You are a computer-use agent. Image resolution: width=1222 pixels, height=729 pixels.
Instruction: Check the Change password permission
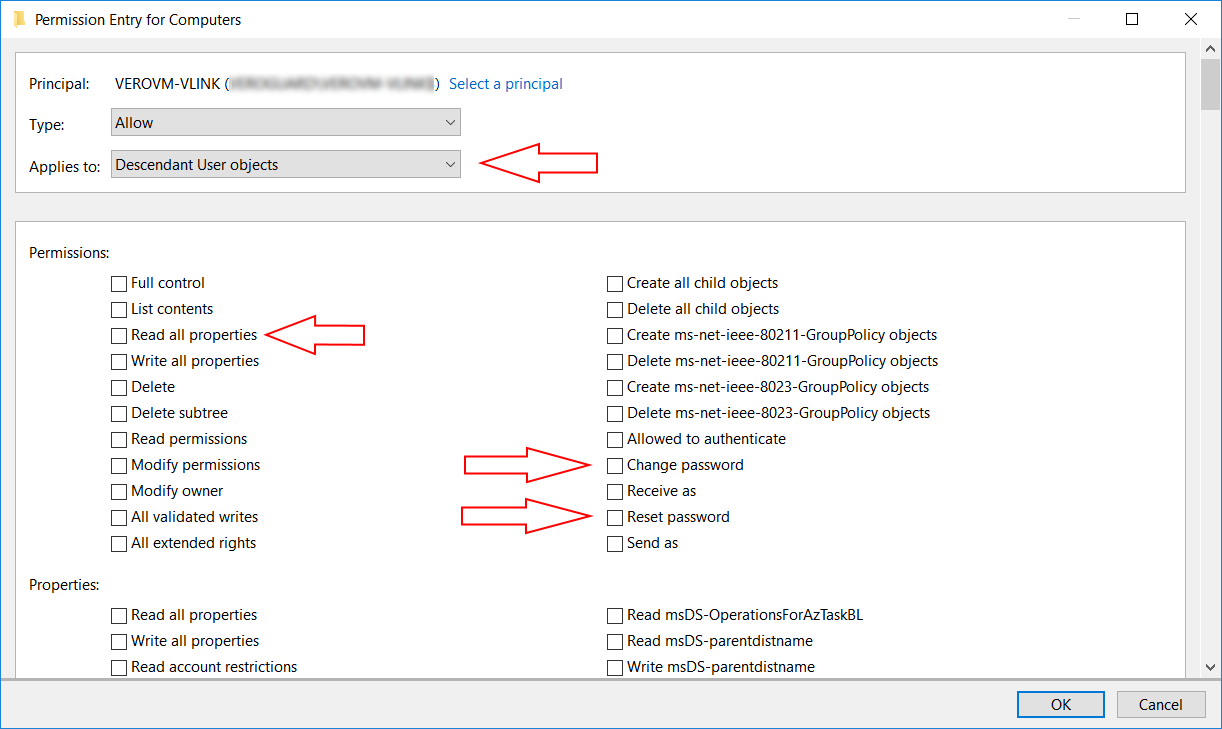[616, 466]
